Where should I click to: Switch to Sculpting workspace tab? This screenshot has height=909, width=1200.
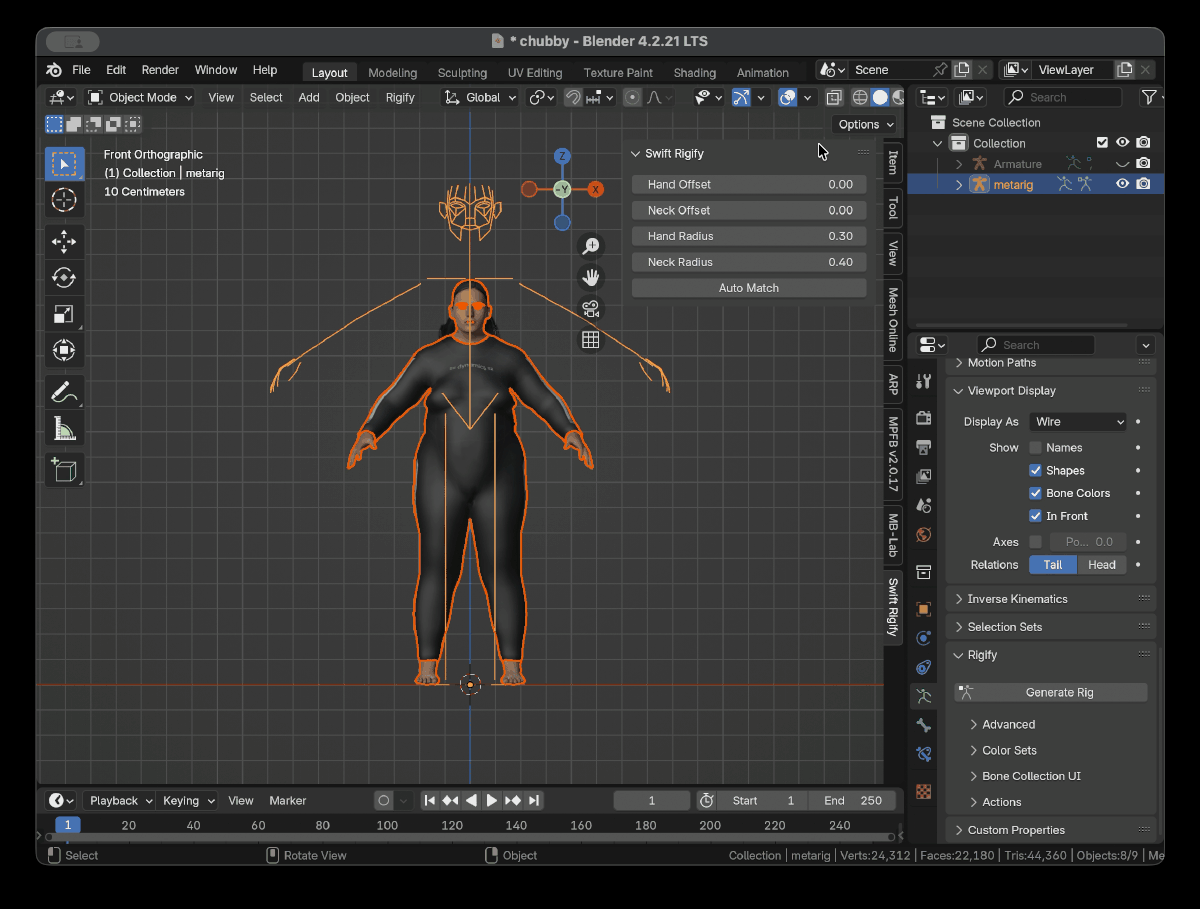[462, 72]
